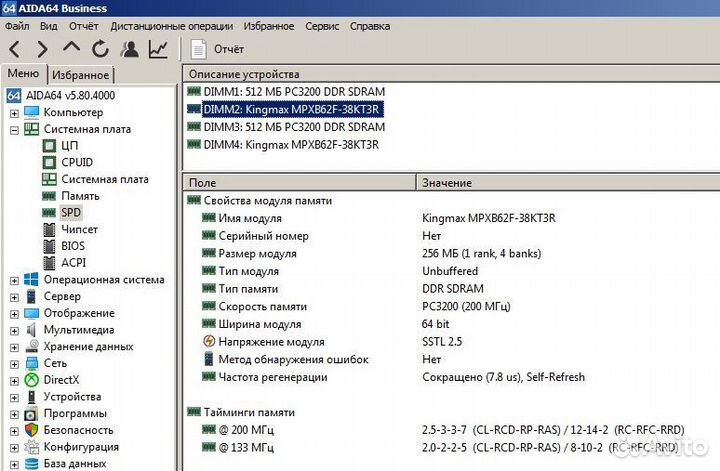Expand the Мультимедиа tree node
Image resolution: width=720 pixels, height=471 pixels.
[x=14, y=331]
